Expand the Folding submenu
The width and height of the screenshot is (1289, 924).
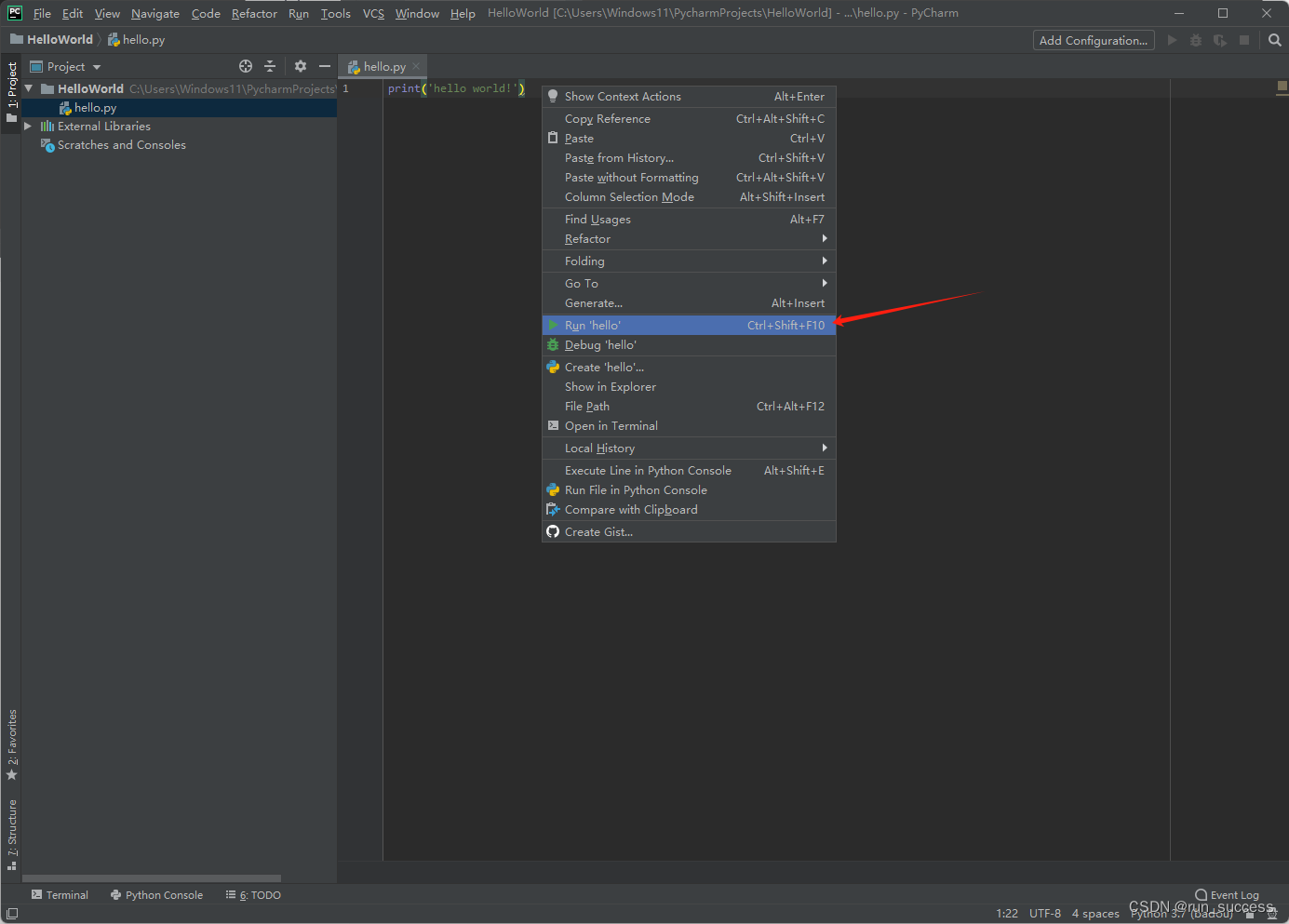click(689, 261)
